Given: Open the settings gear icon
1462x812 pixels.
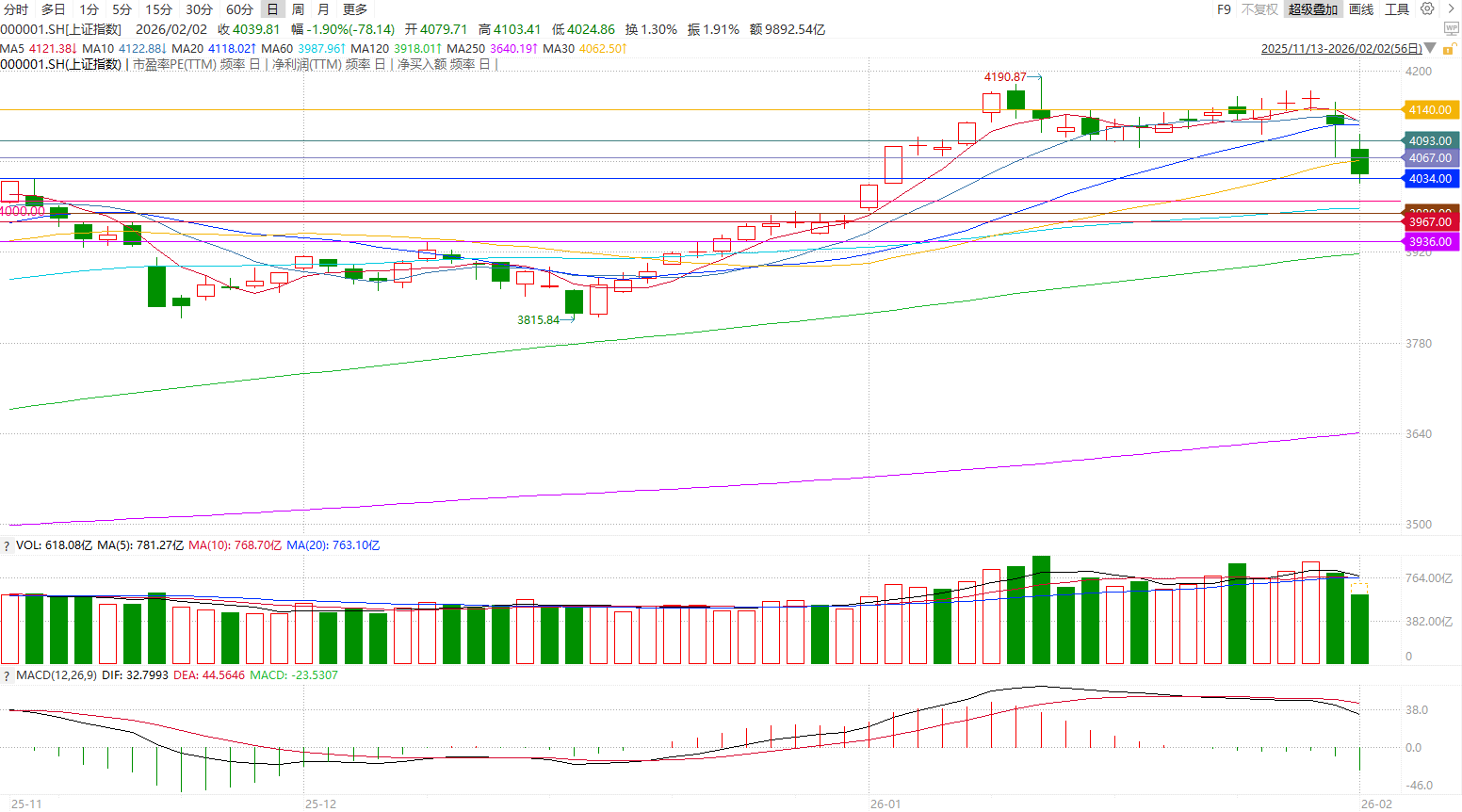Looking at the screenshot, I should click(1427, 8).
